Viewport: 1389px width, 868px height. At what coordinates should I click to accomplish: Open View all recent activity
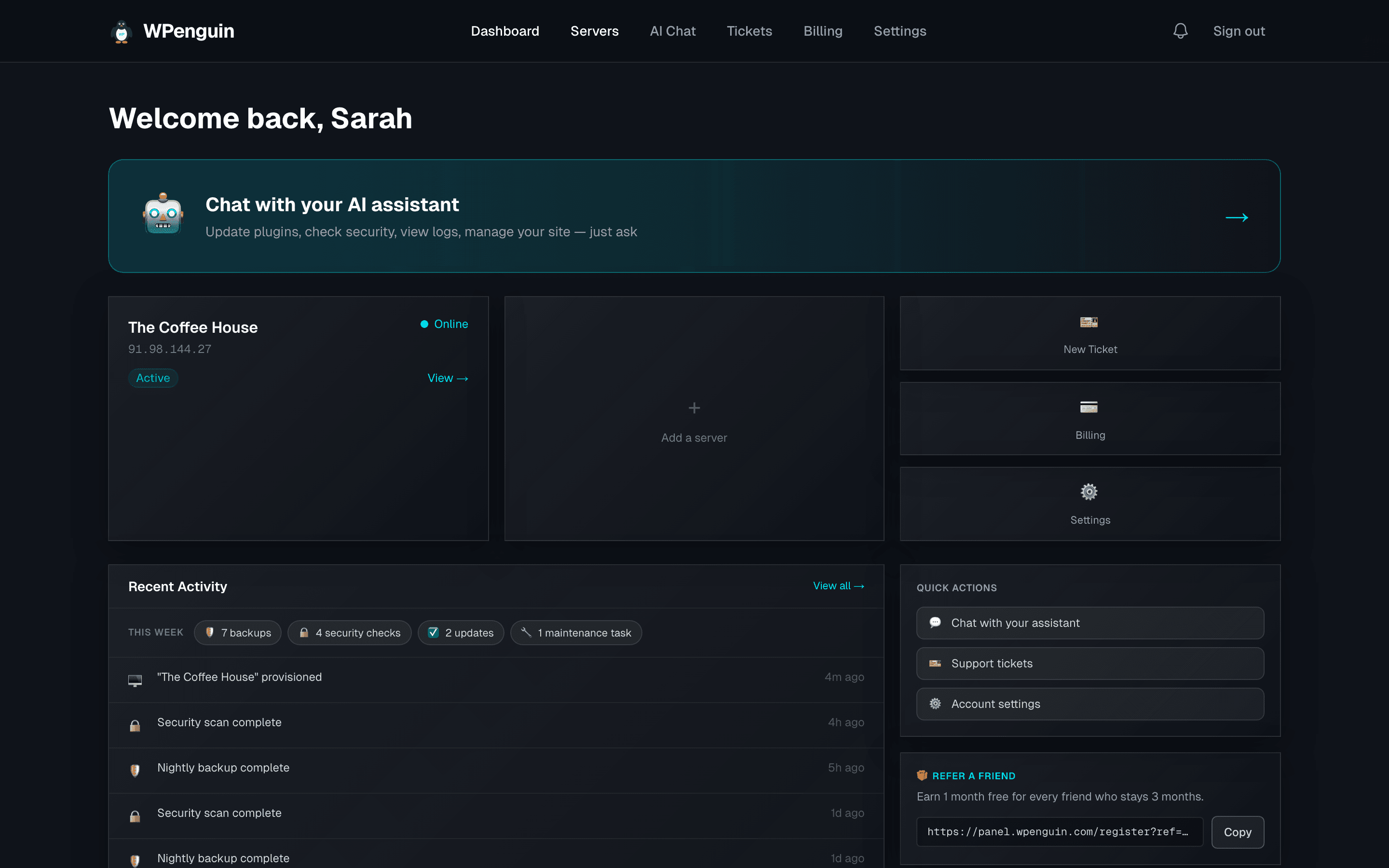[x=838, y=586]
